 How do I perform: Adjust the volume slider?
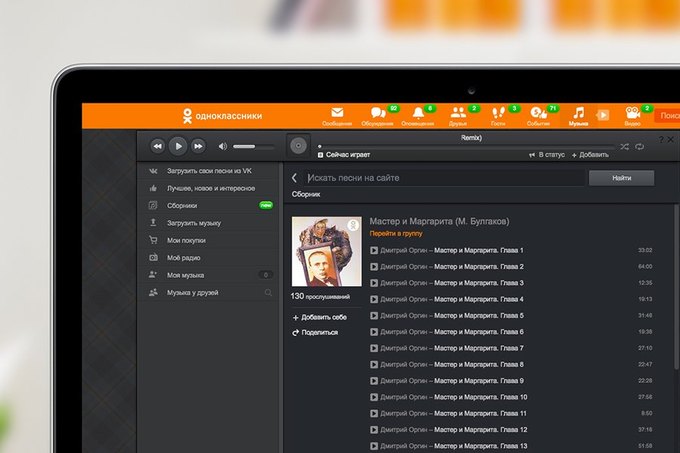tap(254, 147)
